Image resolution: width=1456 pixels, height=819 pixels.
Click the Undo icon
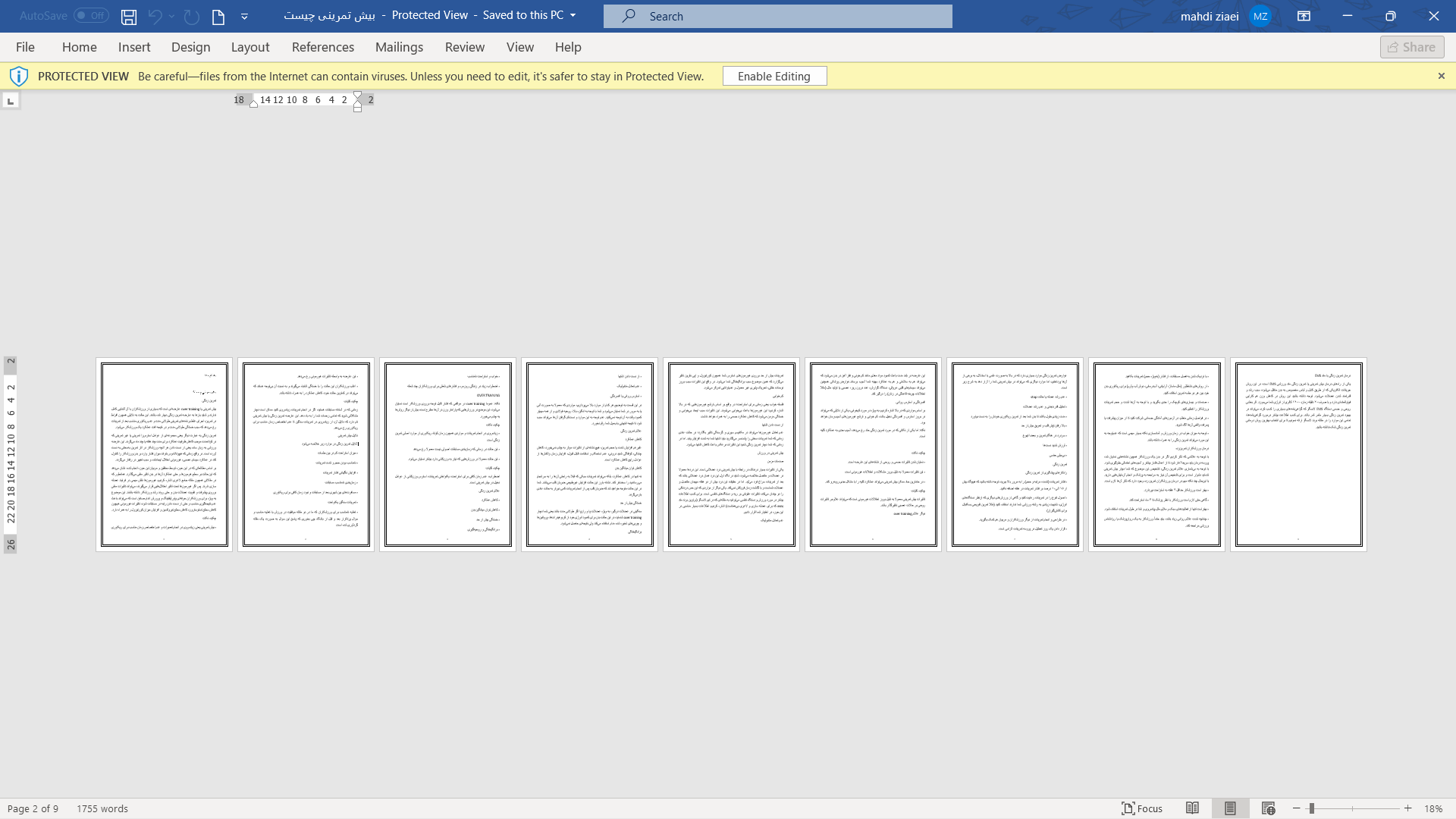(x=155, y=16)
